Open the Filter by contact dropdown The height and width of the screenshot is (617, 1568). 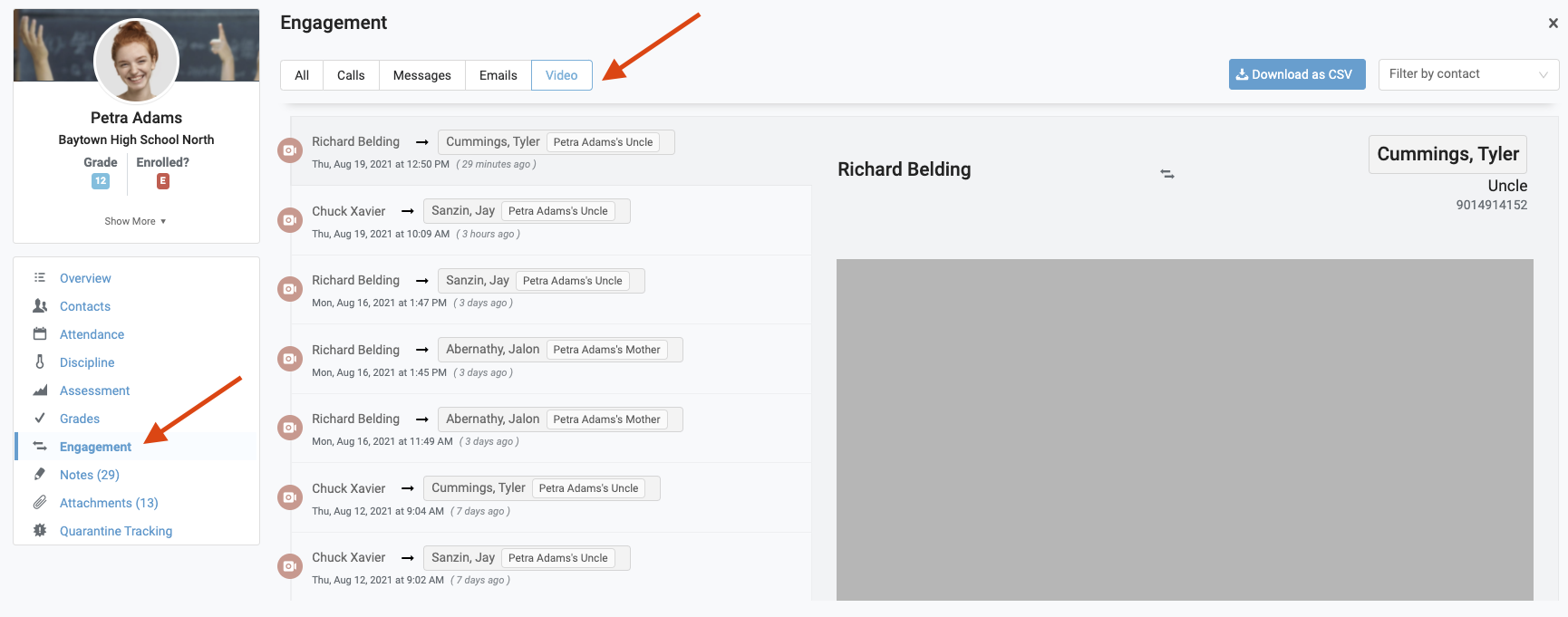(x=1468, y=74)
